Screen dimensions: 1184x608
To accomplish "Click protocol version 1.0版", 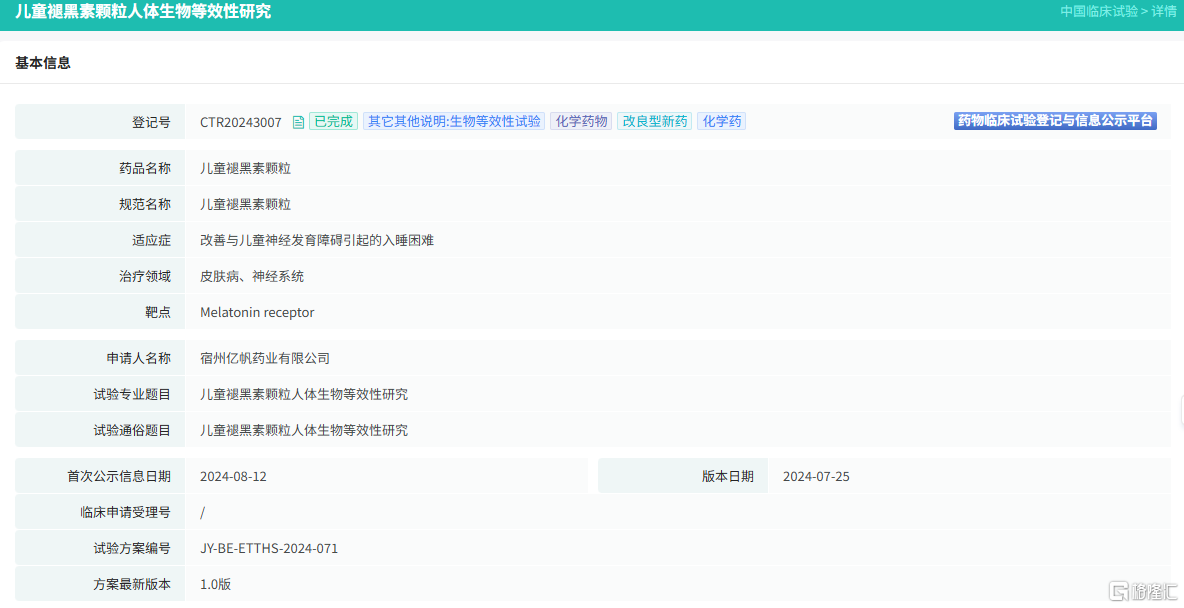I will point(215,585).
